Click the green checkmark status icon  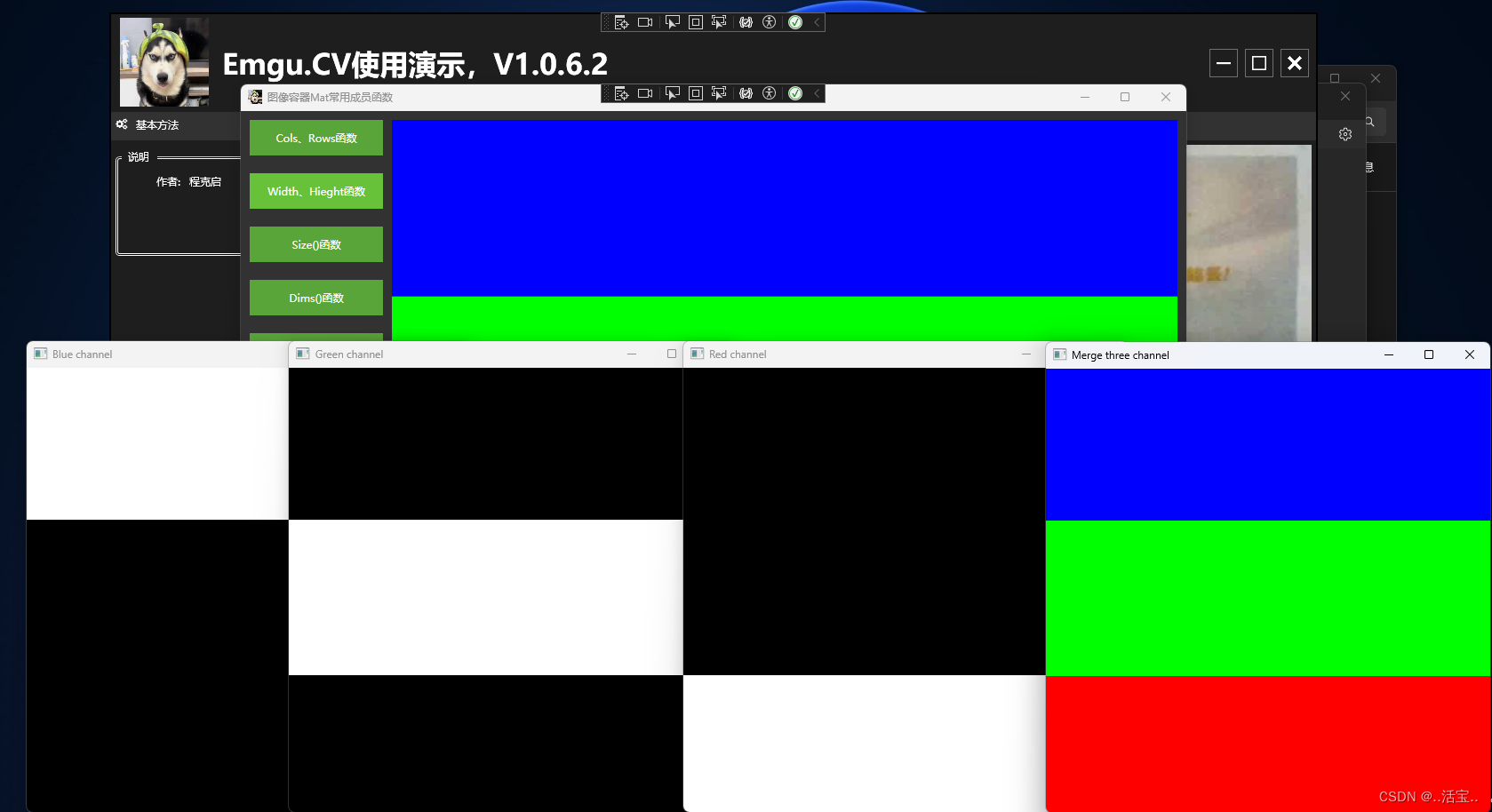click(x=794, y=21)
